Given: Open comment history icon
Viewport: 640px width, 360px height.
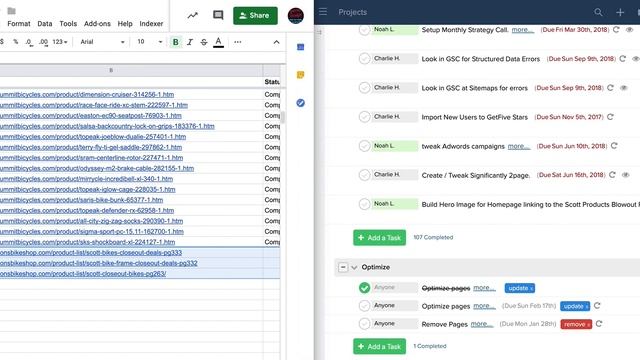Looking at the screenshot, I should [x=218, y=16].
